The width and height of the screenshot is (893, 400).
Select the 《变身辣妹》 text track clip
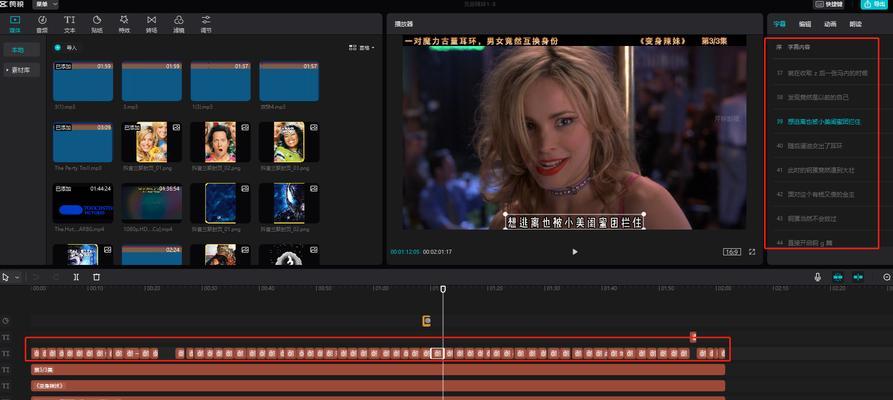[378, 386]
